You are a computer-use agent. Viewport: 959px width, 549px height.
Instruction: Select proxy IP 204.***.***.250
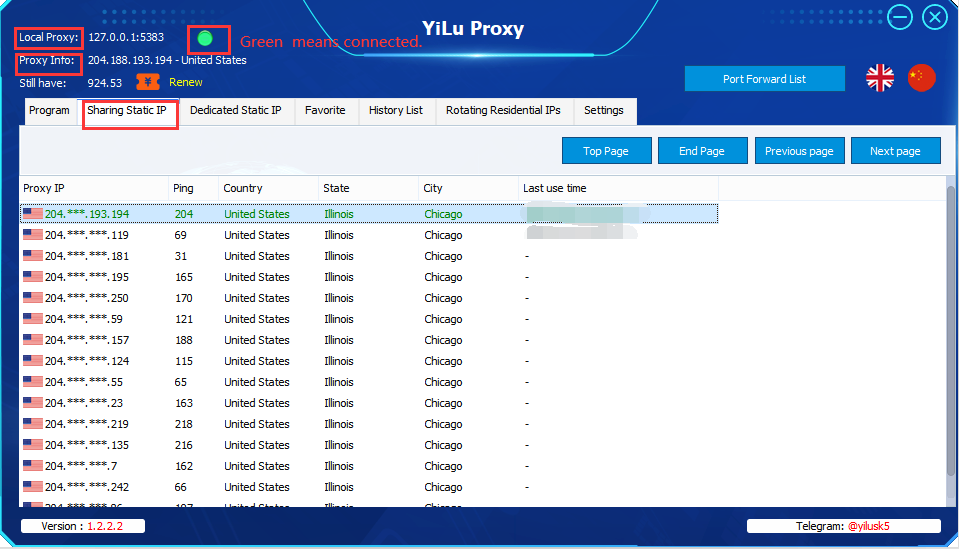(x=87, y=298)
